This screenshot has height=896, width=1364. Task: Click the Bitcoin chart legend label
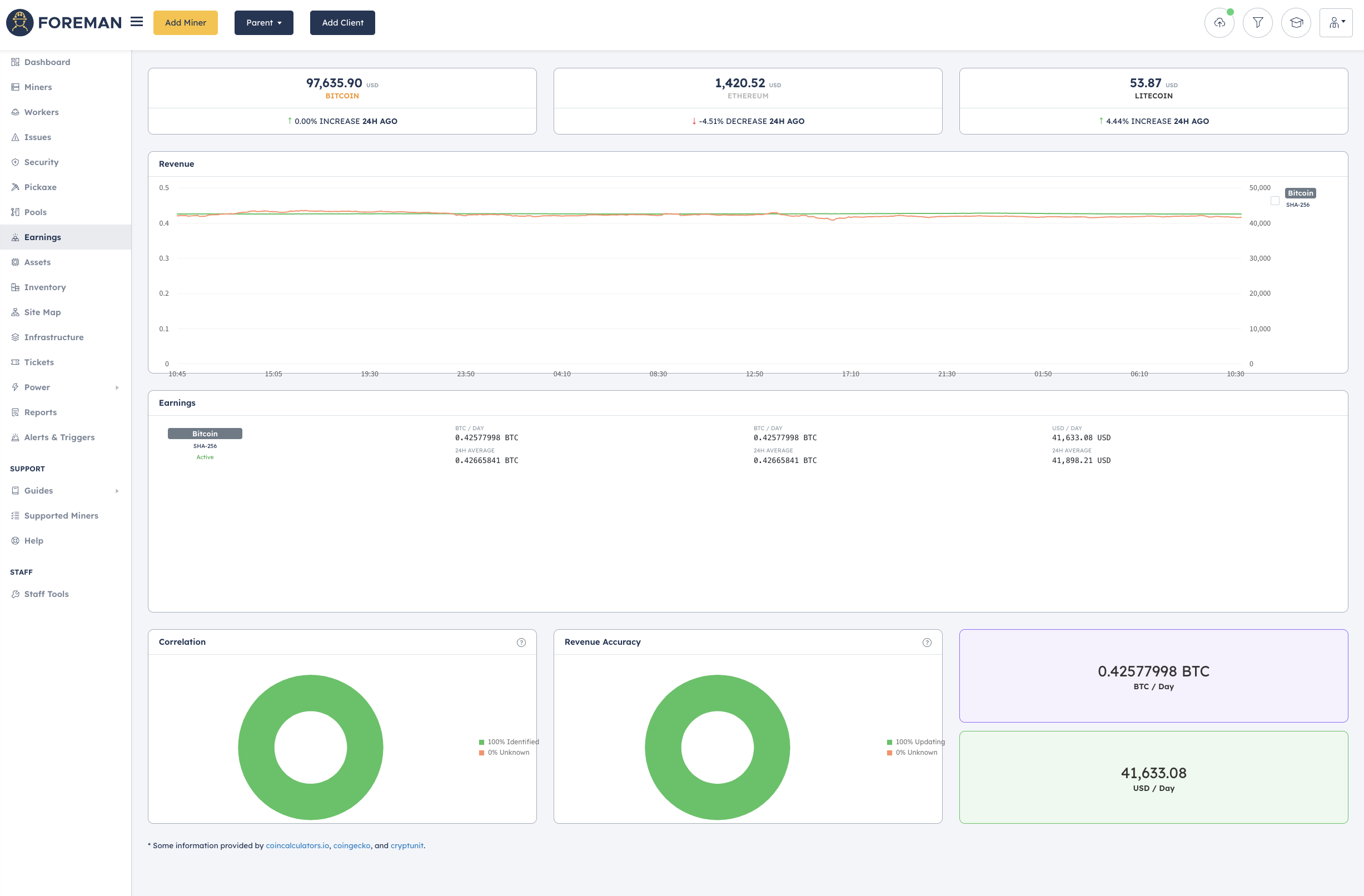[x=1301, y=193]
